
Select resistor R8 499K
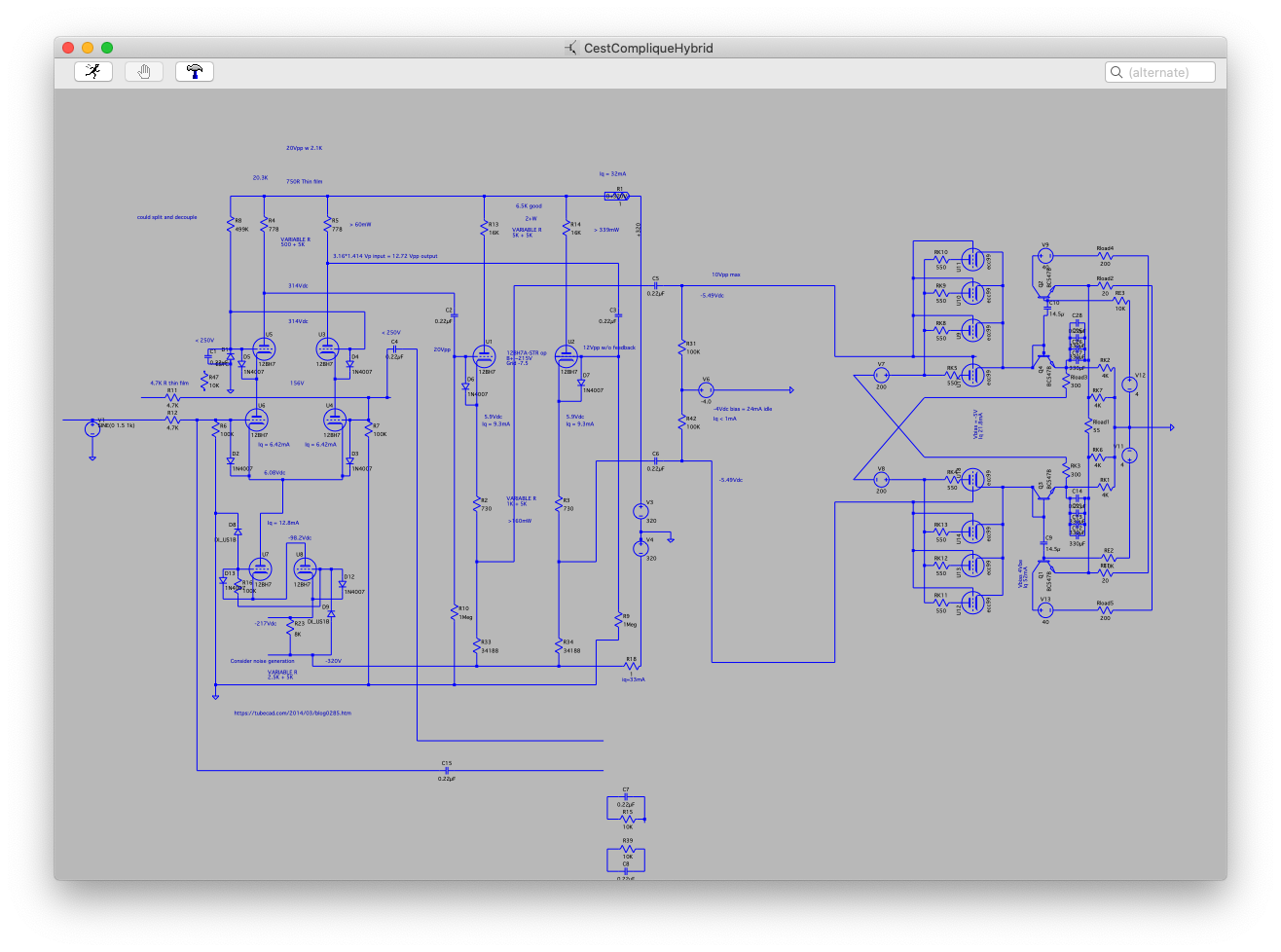[x=231, y=225]
